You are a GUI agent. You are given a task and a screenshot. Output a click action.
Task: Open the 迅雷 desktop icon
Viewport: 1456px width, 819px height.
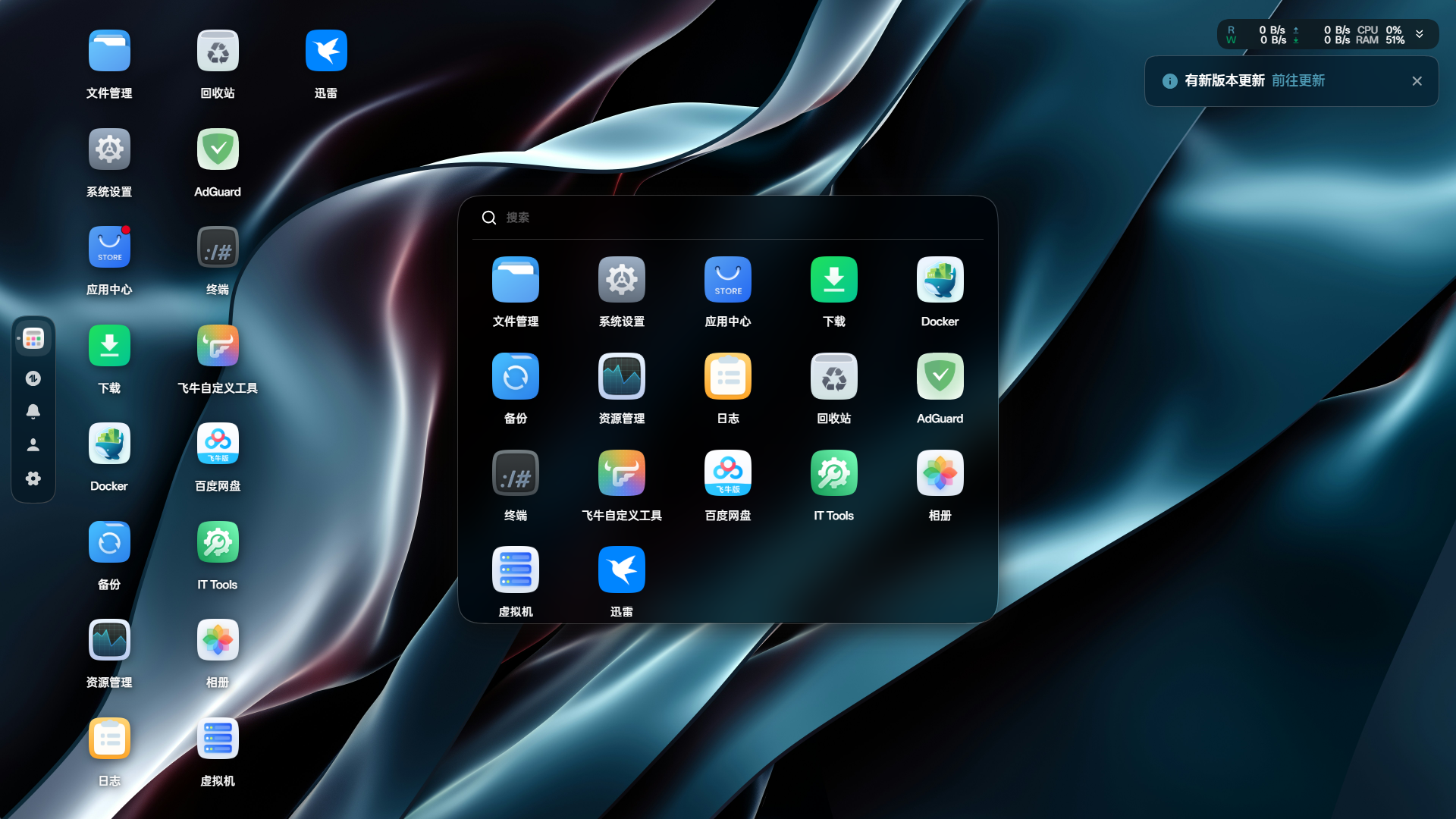coord(326,50)
